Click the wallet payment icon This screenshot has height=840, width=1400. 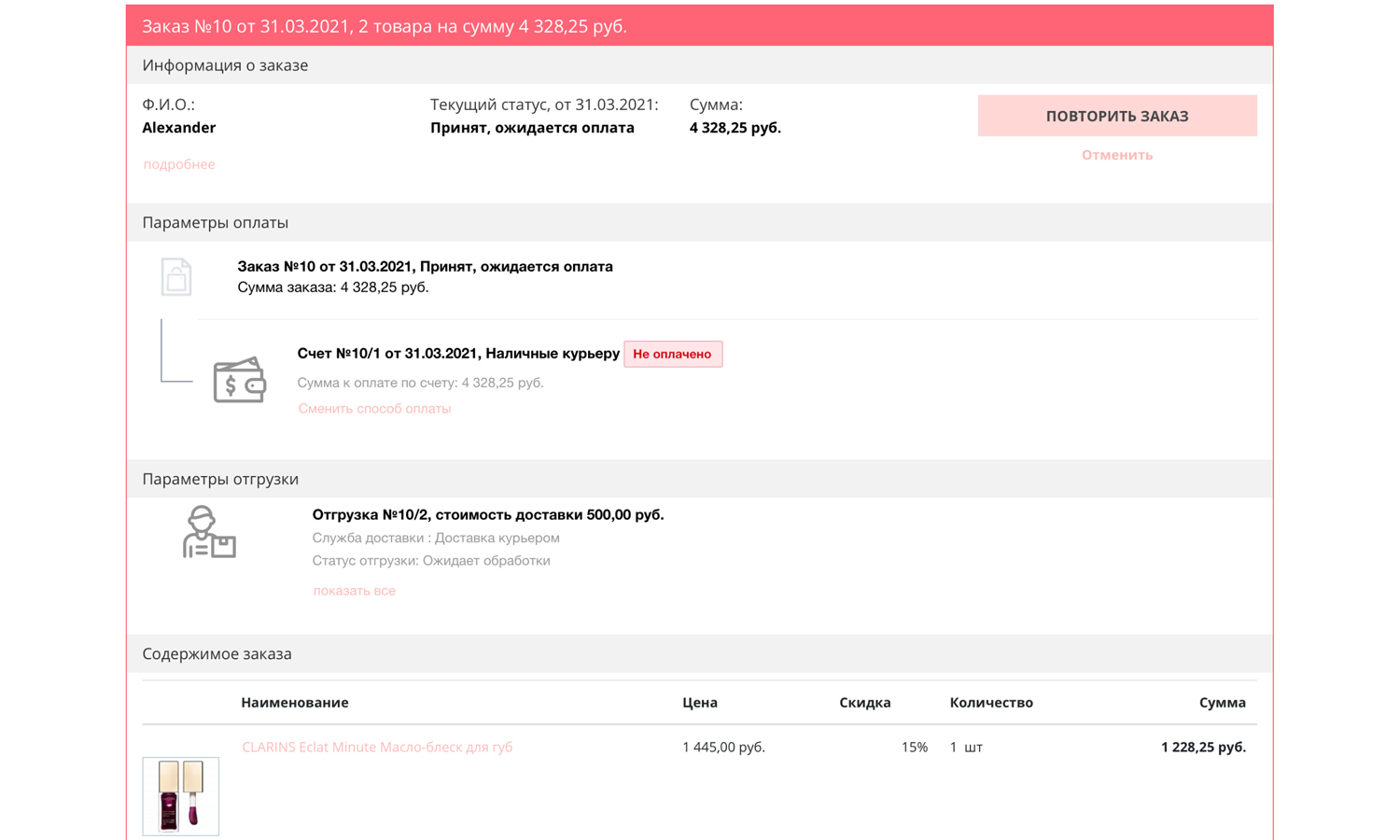click(x=239, y=380)
